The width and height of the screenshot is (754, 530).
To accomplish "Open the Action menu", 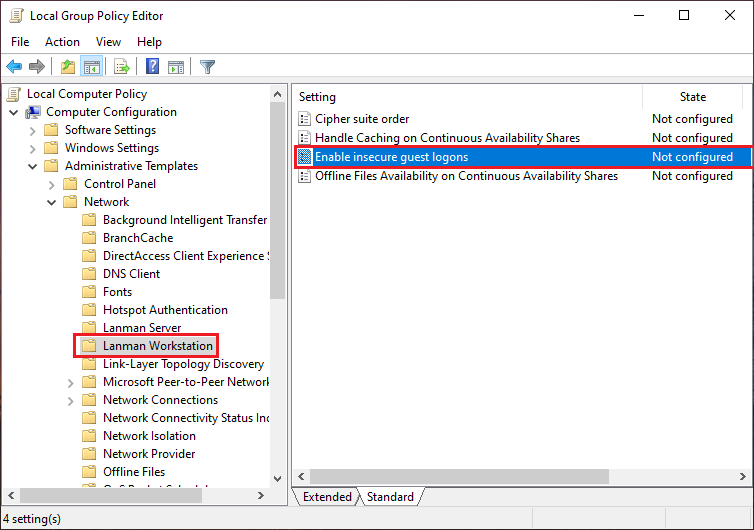I will 62,42.
